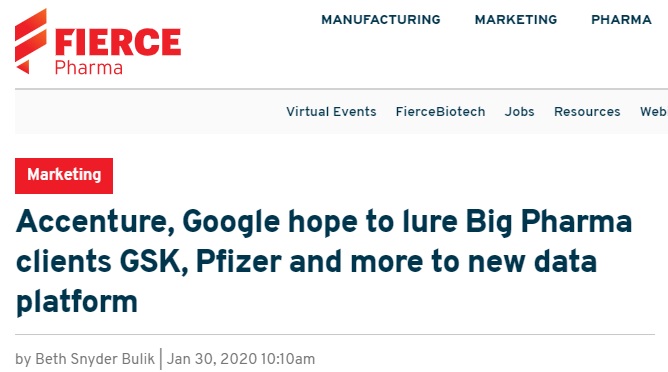Click the article headline about Accenture and Google
Image resolution: width=668 pixels, height=372 pixels.
(324, 262)
